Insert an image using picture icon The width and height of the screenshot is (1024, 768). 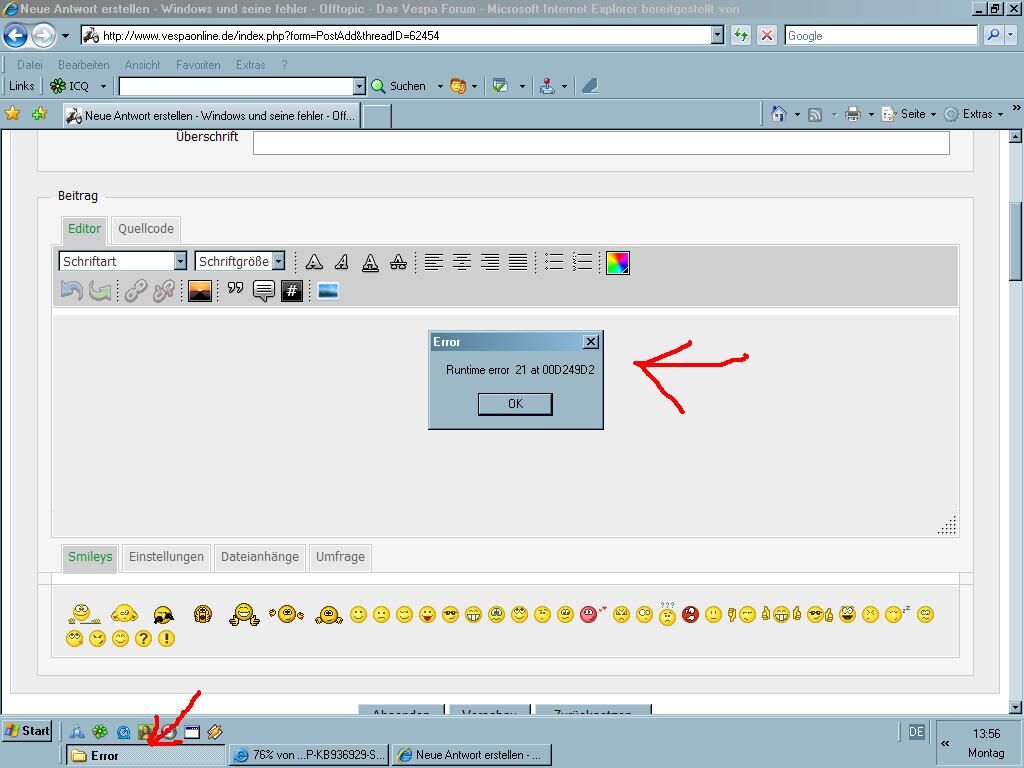tap(200, 291)
